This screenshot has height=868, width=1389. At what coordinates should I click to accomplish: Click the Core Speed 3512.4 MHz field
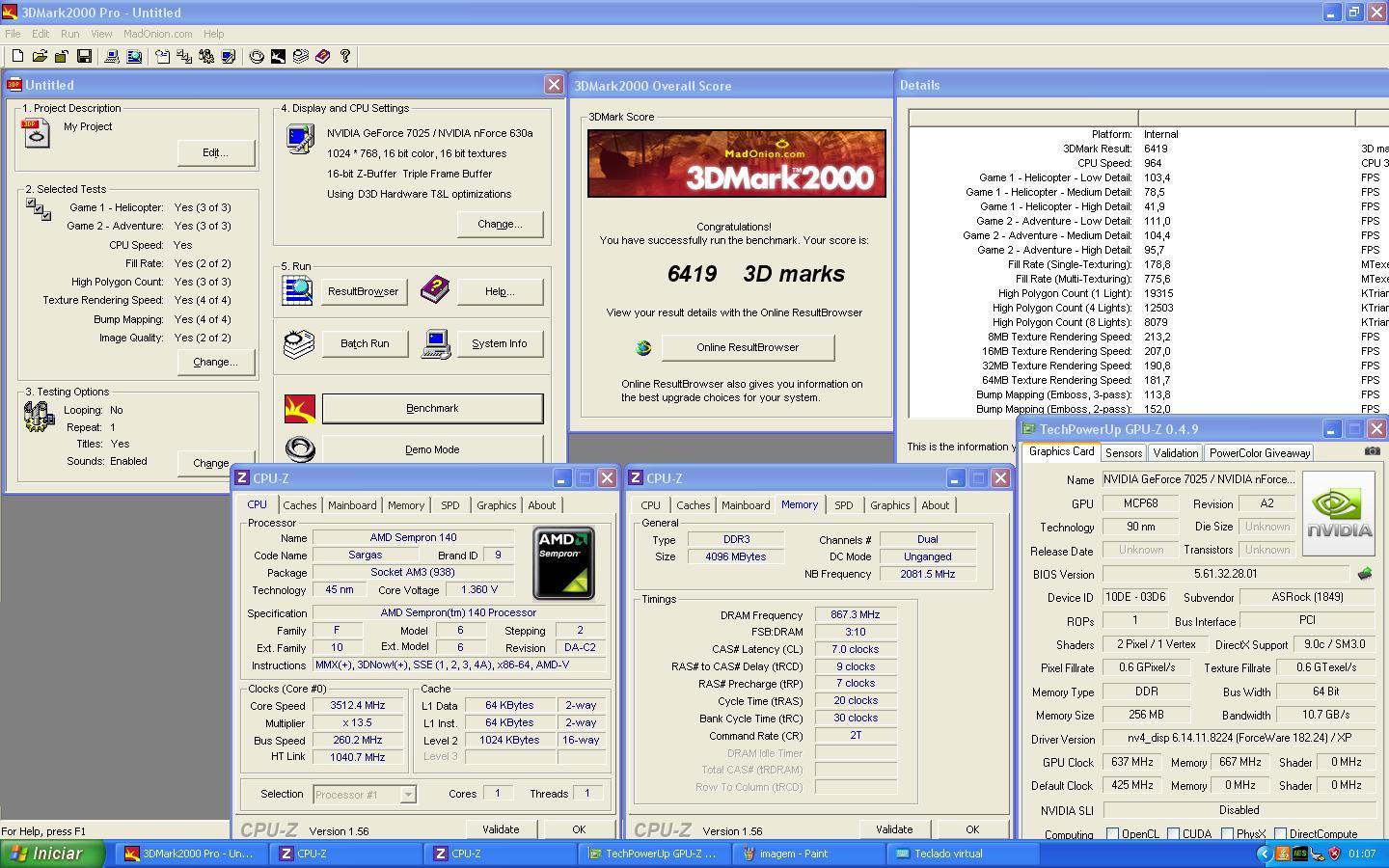(357, 706)
